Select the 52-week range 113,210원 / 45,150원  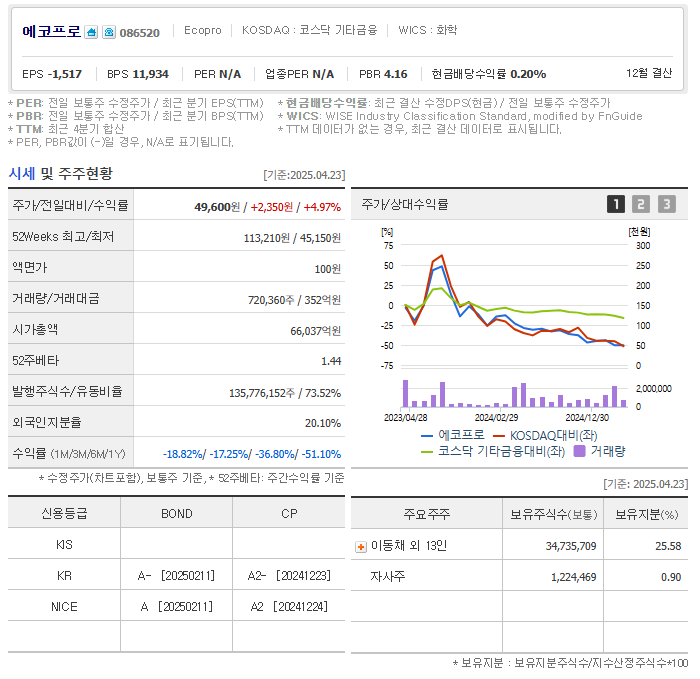[292, 238]
